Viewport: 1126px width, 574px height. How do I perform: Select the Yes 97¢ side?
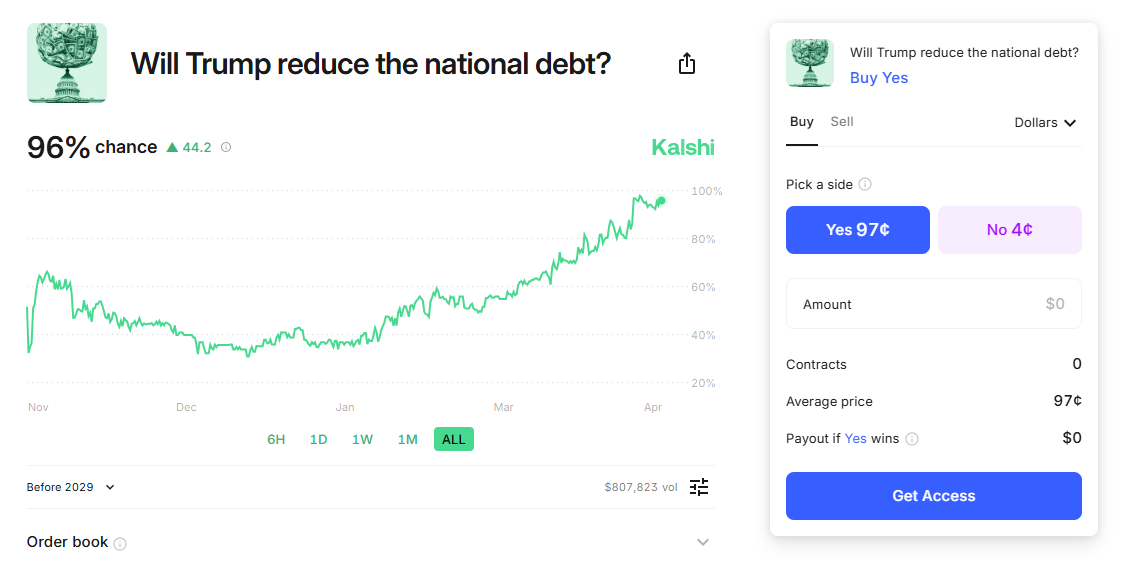[x=857, y=230]
